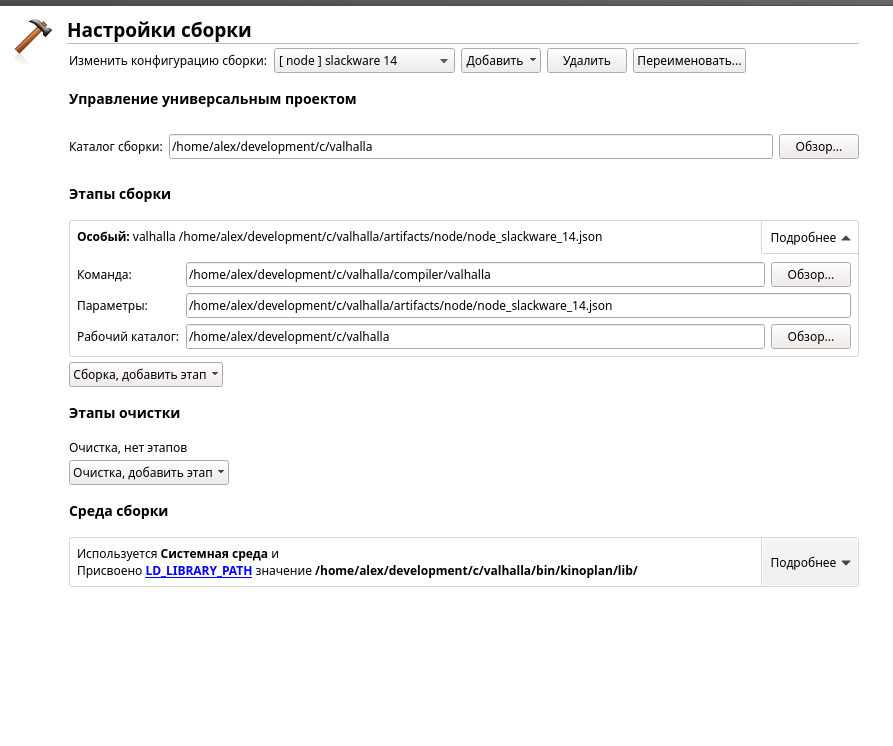Click the Системная среда text

click(x=214, y=554)
